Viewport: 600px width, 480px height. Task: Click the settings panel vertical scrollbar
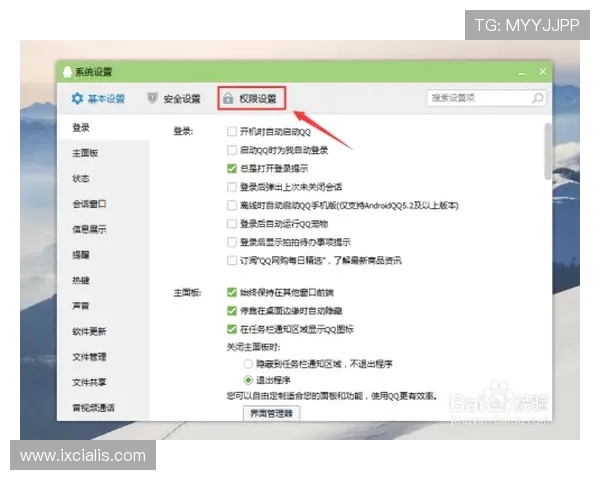[x=548, y=152]
